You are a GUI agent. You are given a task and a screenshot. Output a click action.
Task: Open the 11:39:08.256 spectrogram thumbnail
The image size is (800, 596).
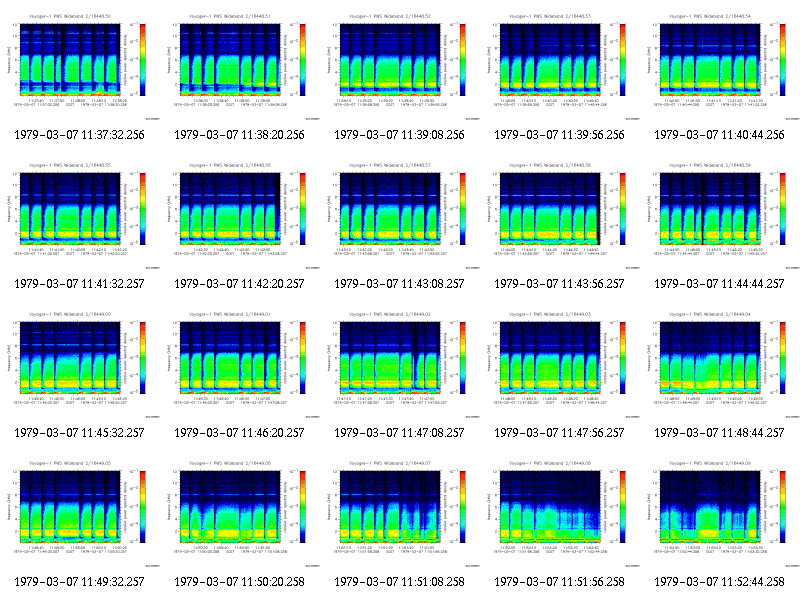coord(400,66)
